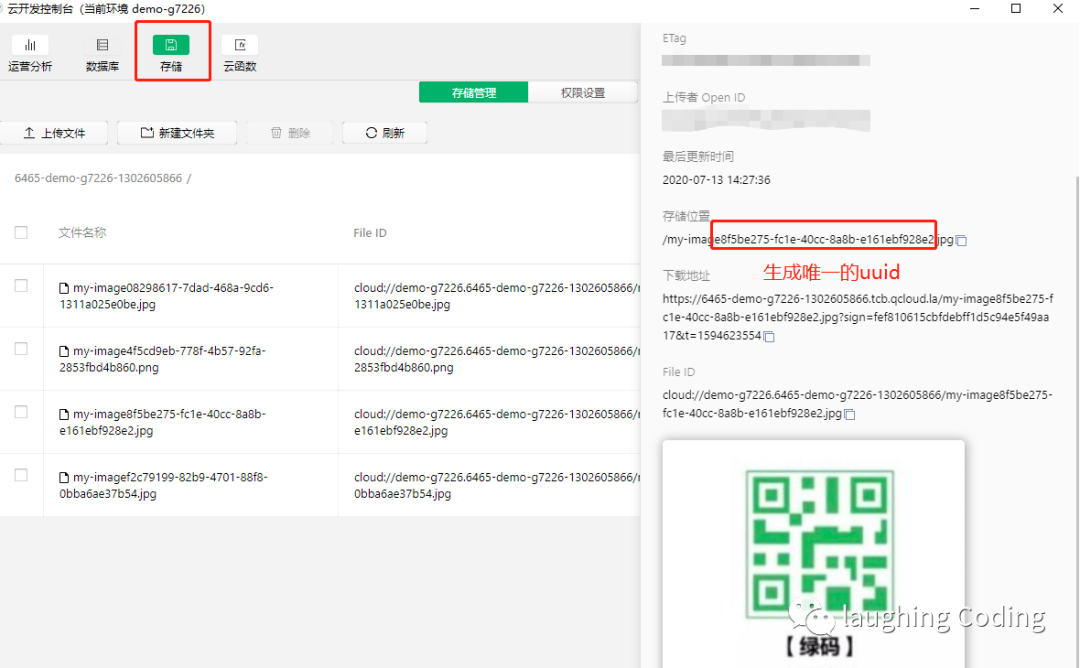
Task: Click the 文件名称 column header
Action: (82, 232)
